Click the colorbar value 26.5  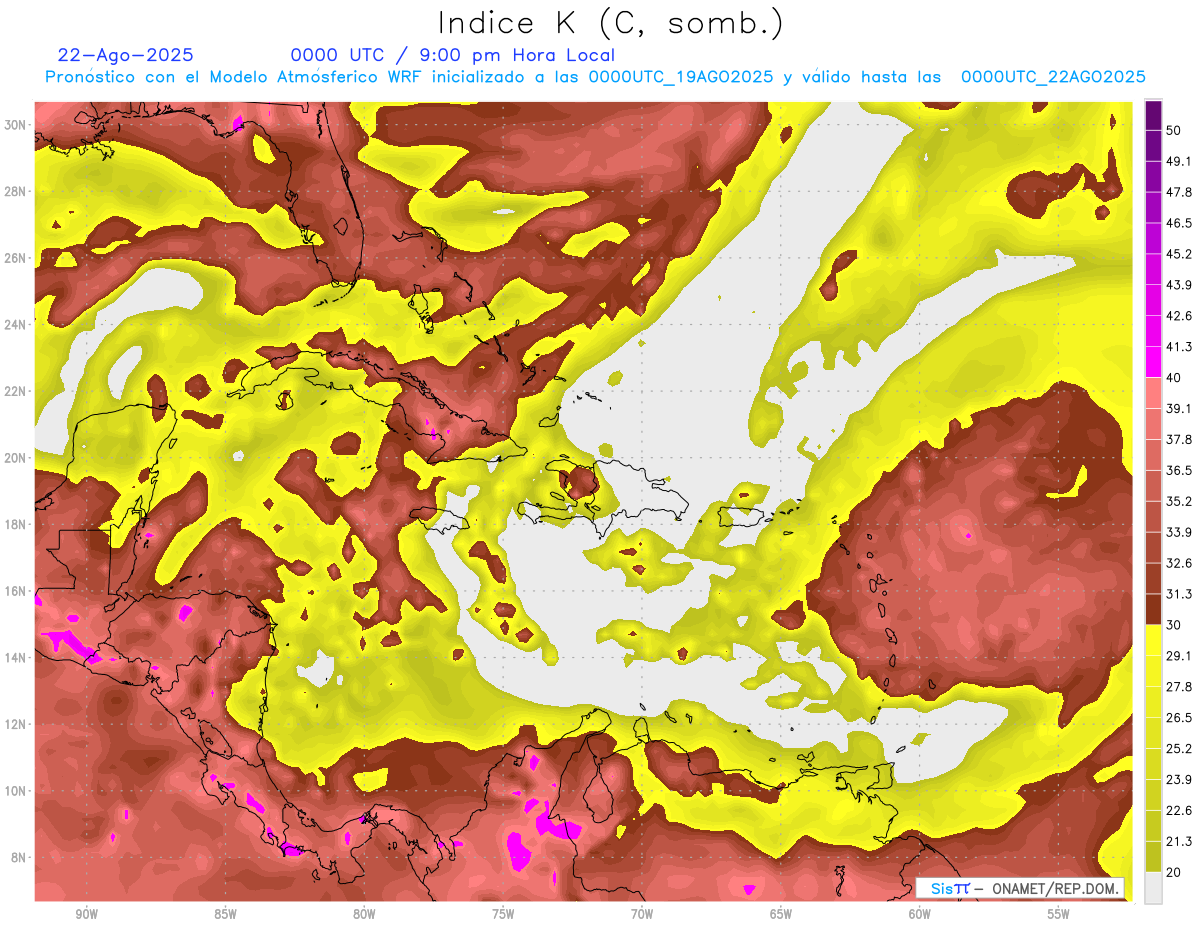point(1178,718)
